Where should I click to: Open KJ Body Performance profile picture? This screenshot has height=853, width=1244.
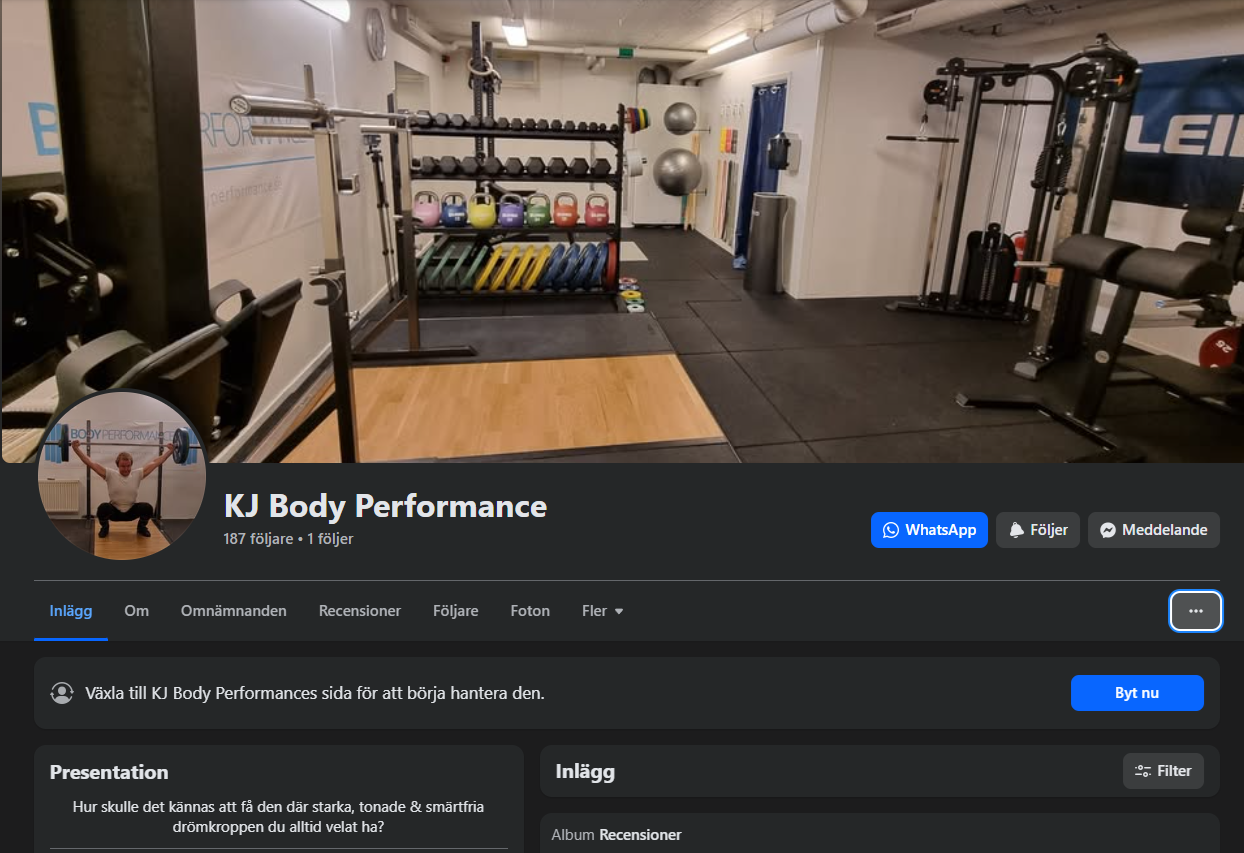click(122, 475)
